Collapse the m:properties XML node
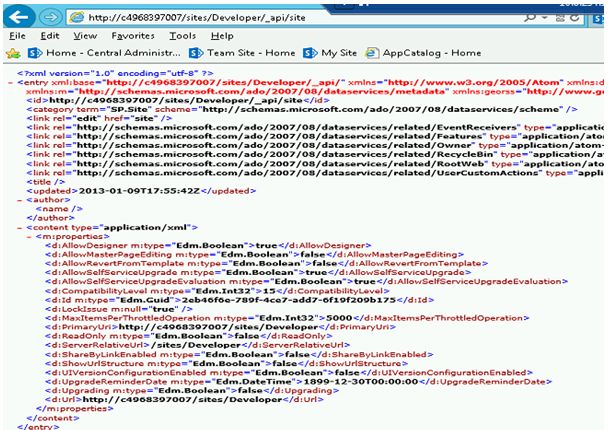This screenshot has width=612, height=430. [29, 237]
